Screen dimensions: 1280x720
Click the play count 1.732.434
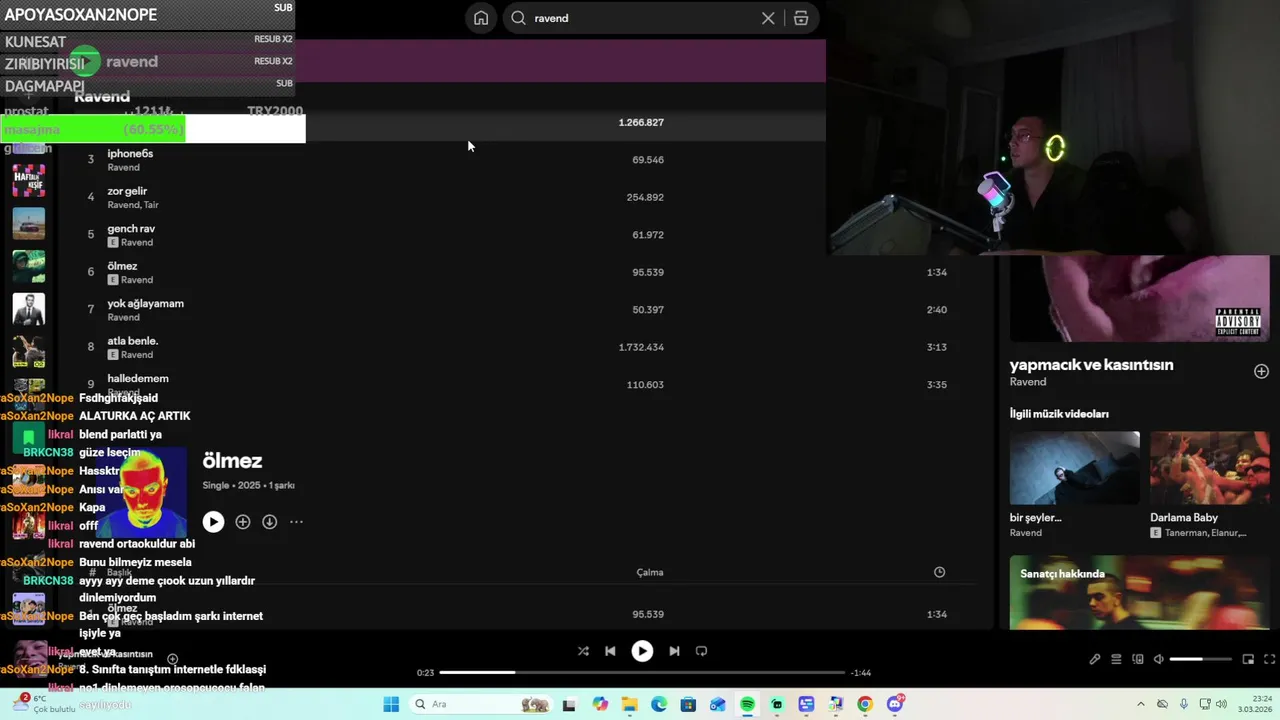pos(641,347)
